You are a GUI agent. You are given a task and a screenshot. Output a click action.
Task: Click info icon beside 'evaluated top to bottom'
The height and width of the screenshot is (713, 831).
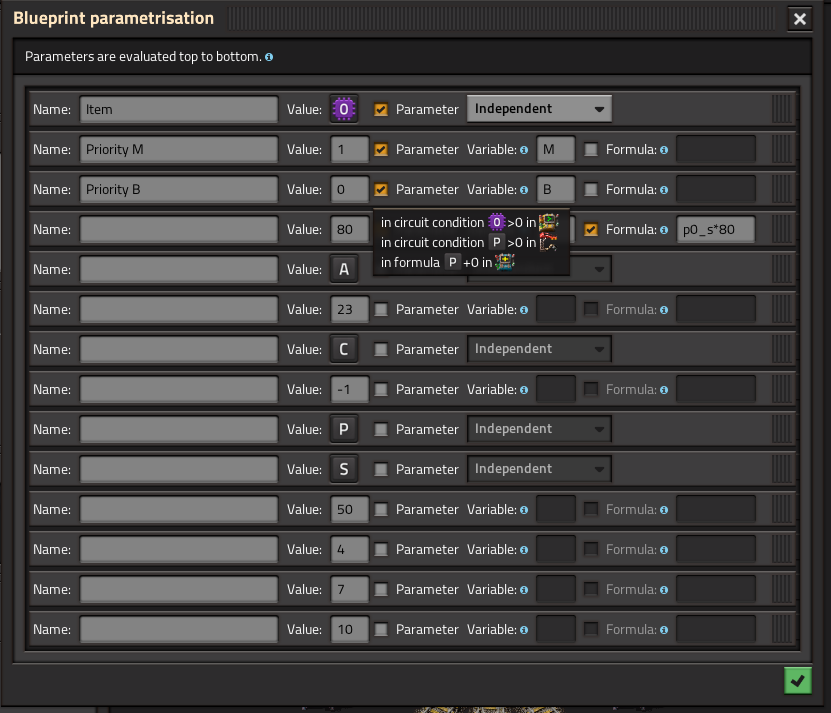pos(269,57)
